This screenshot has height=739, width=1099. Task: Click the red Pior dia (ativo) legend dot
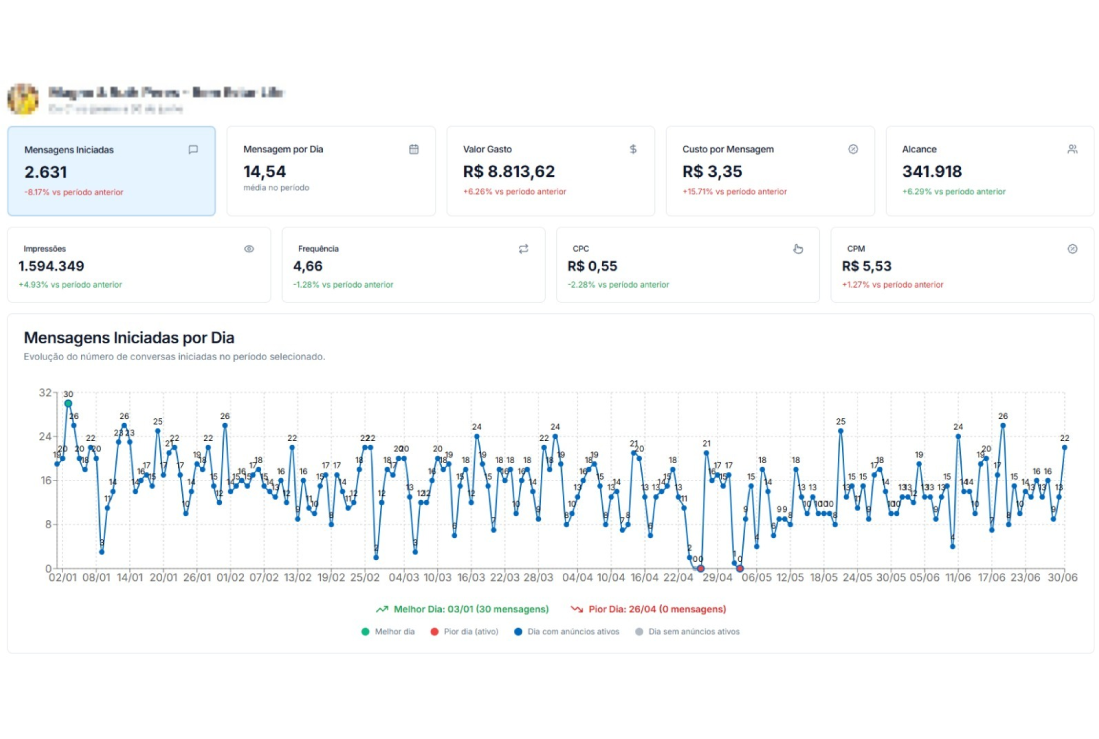434,632
